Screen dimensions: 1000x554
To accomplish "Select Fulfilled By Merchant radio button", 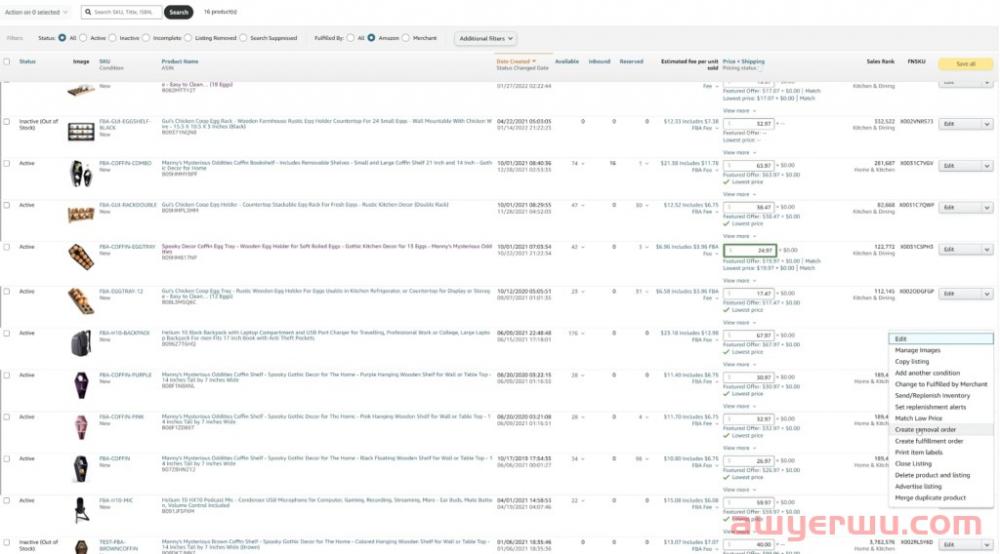I will pyautogui.click(x=406, y=38).
